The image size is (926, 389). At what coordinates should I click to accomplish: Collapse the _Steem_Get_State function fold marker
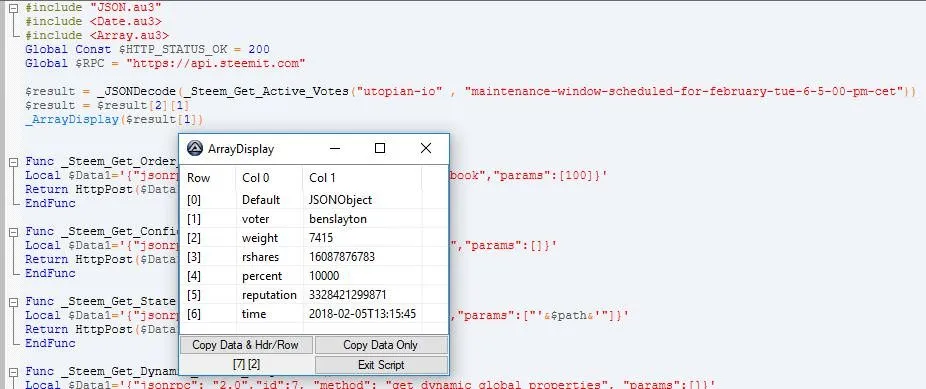pos(14,302)
